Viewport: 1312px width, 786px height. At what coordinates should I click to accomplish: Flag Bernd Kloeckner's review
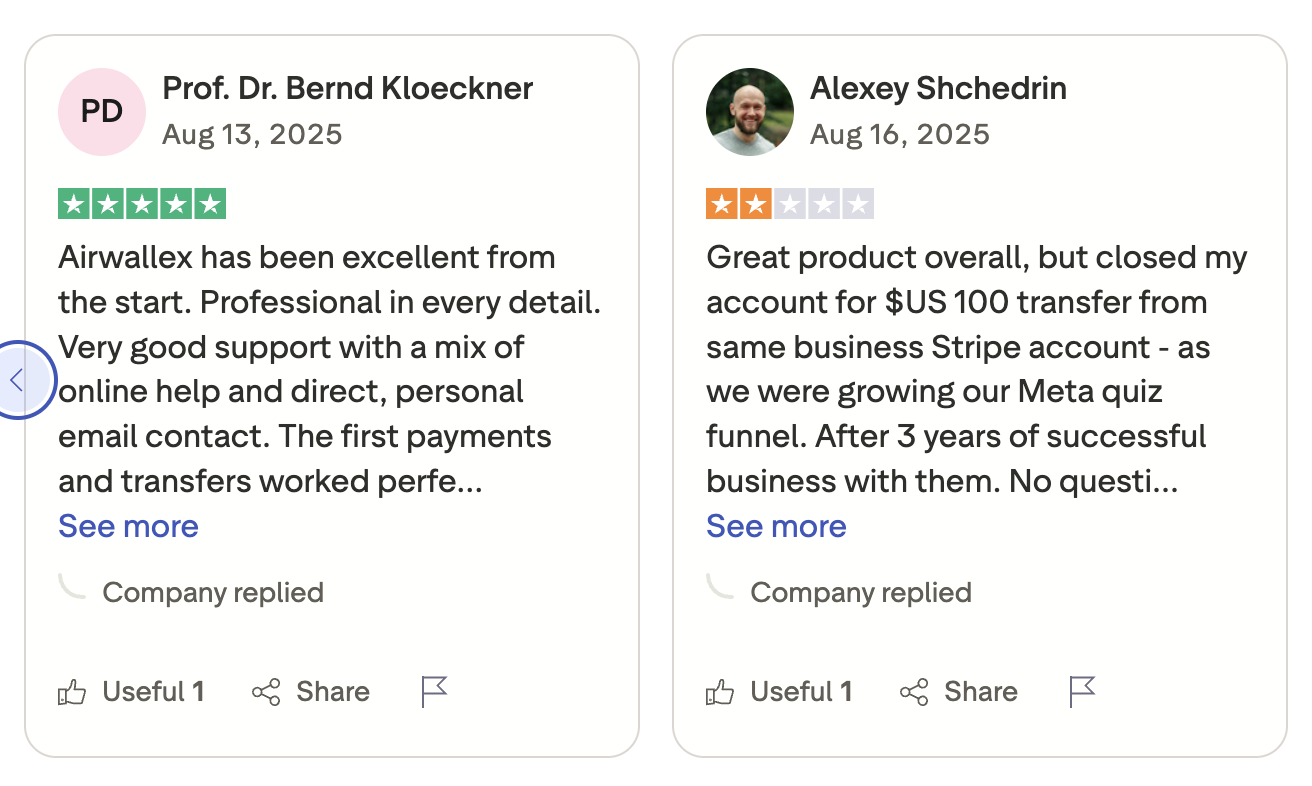click(434, 691)
